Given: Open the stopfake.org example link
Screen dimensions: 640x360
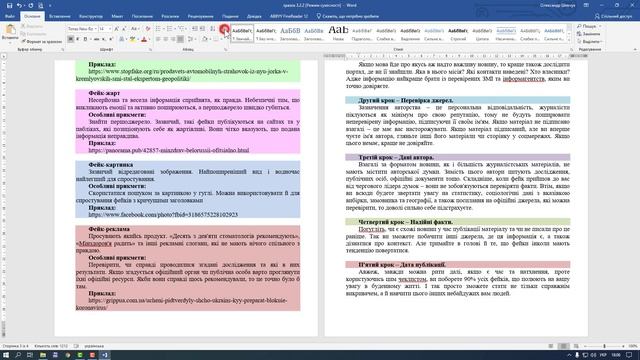Looking at the screenshot, I should pos(182,75).
